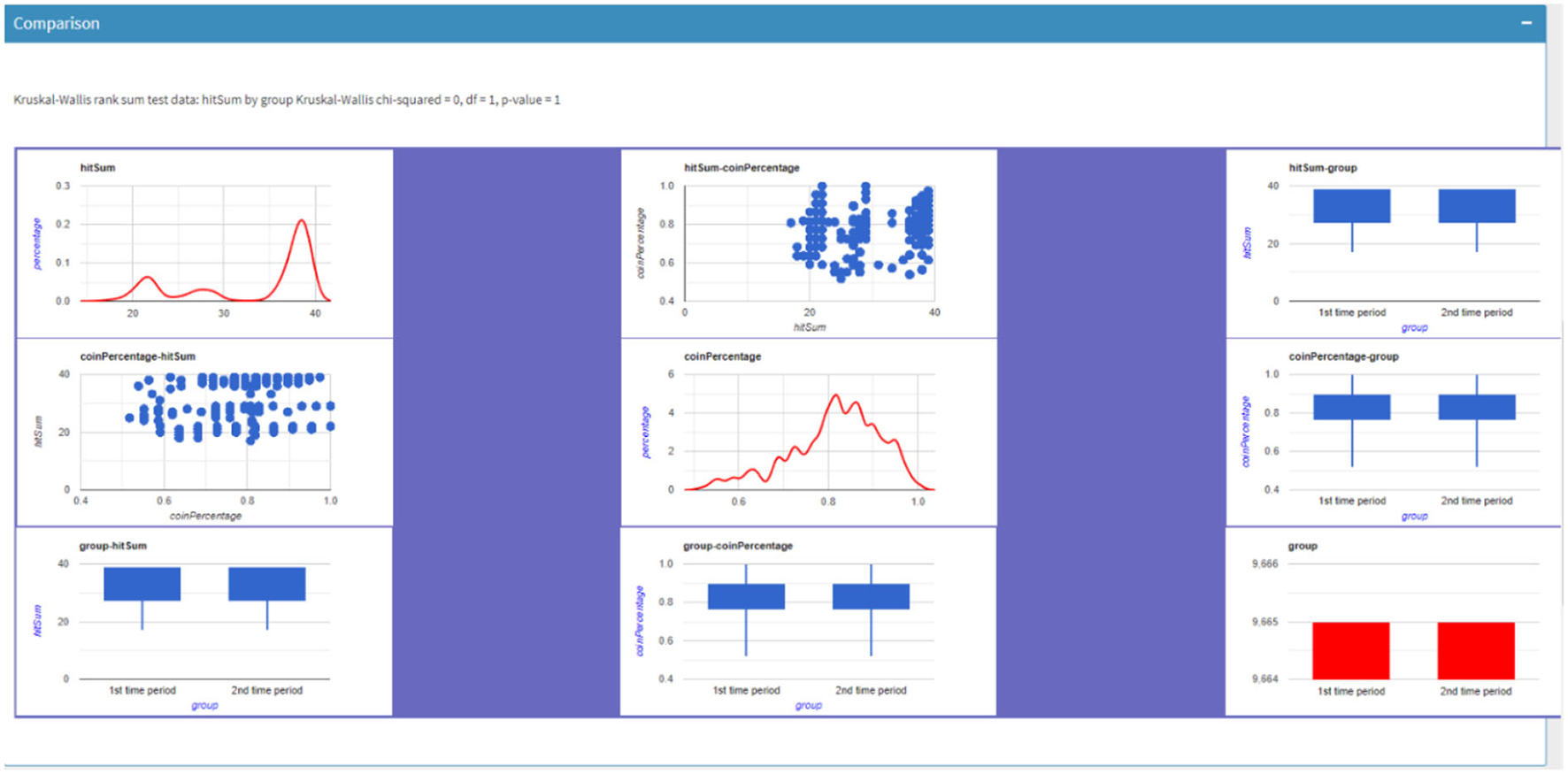
Task: Click 1st time period box in group-coinPercentage chart
Action: point(746,596)
